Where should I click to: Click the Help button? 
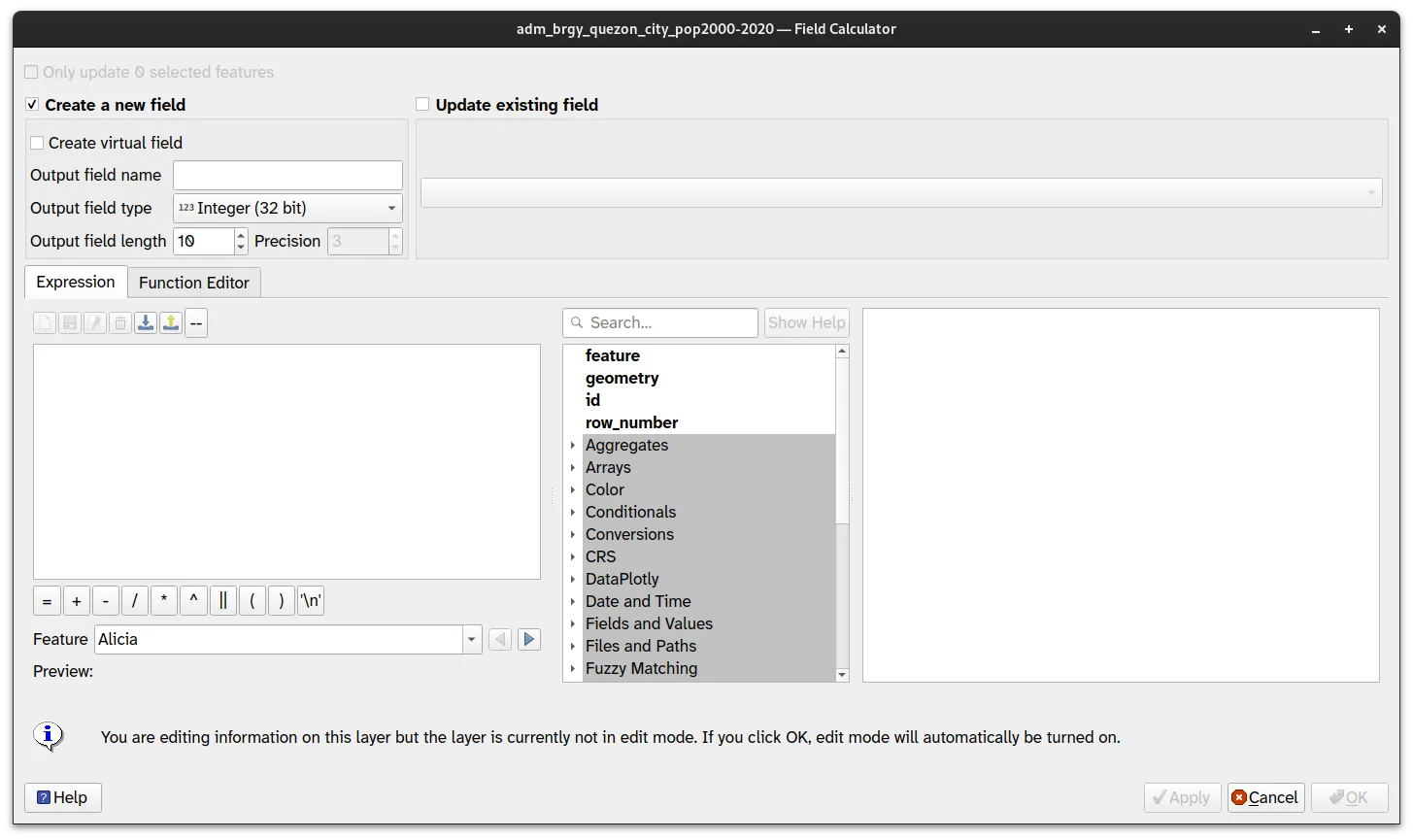click(x=62, y=797)
